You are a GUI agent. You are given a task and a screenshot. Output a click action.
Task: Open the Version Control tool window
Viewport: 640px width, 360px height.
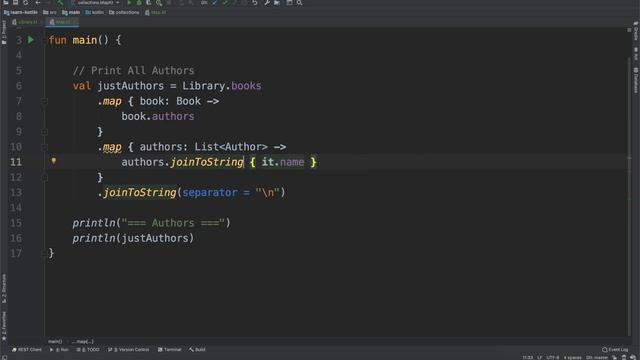tap(129, 350)
